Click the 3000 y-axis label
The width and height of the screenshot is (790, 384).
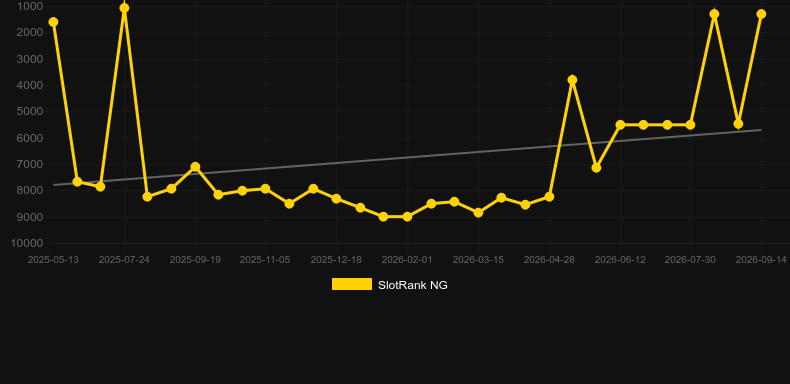pos(30,59)
